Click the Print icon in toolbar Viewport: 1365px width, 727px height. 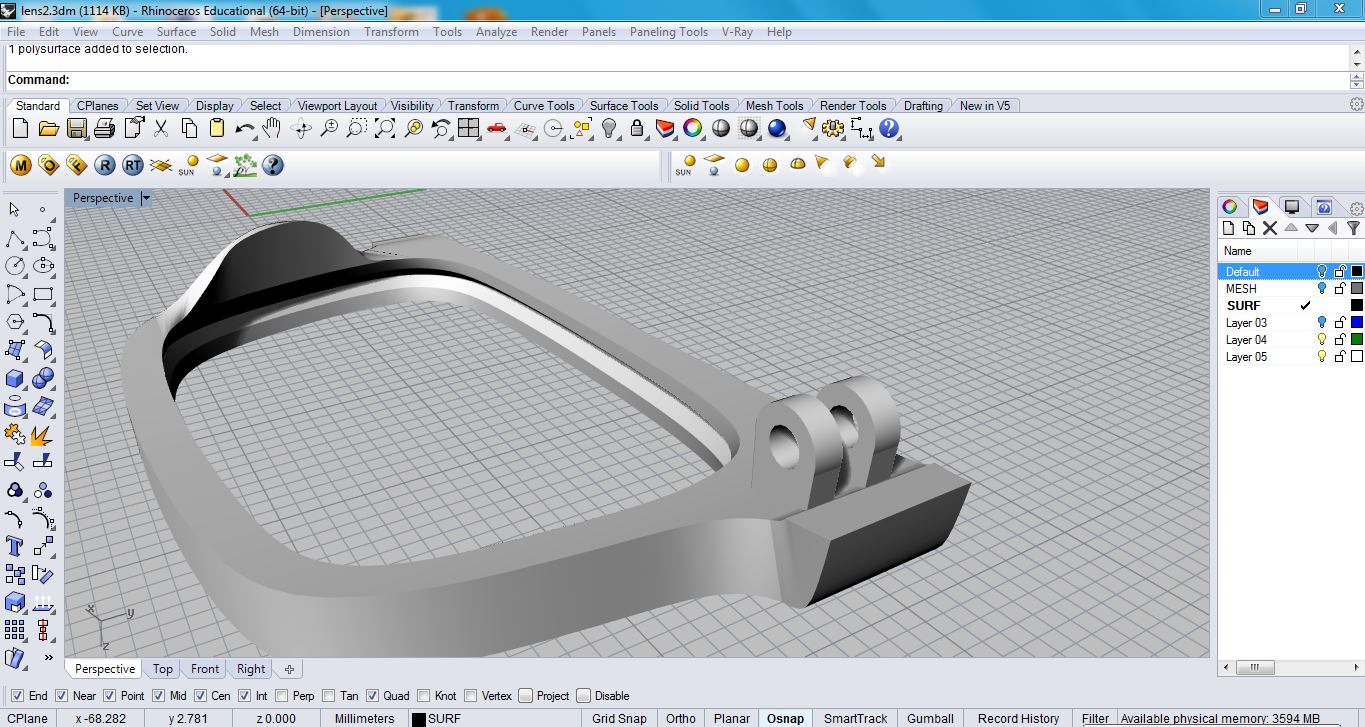pos(104,128)
